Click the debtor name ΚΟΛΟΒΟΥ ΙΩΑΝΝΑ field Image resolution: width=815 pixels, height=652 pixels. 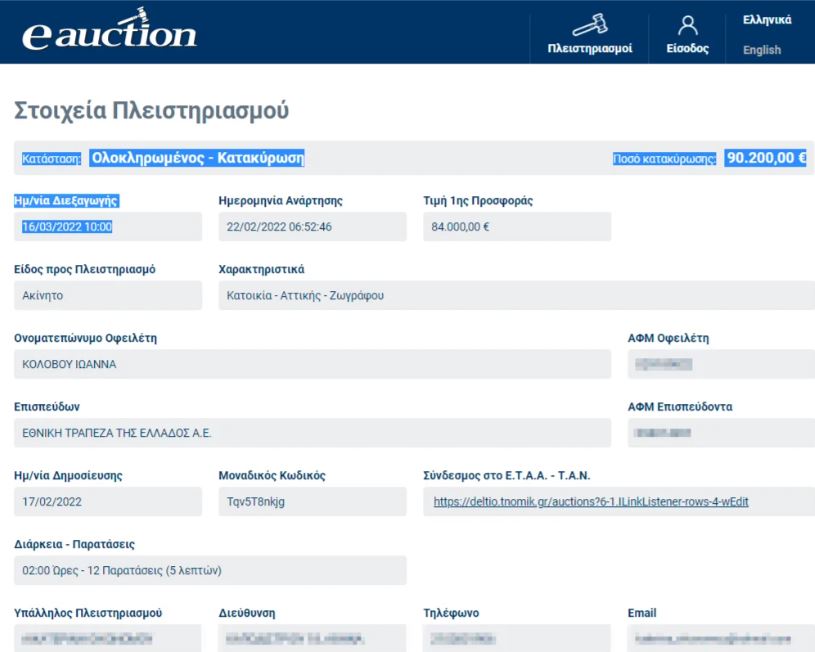click(312, 364)
